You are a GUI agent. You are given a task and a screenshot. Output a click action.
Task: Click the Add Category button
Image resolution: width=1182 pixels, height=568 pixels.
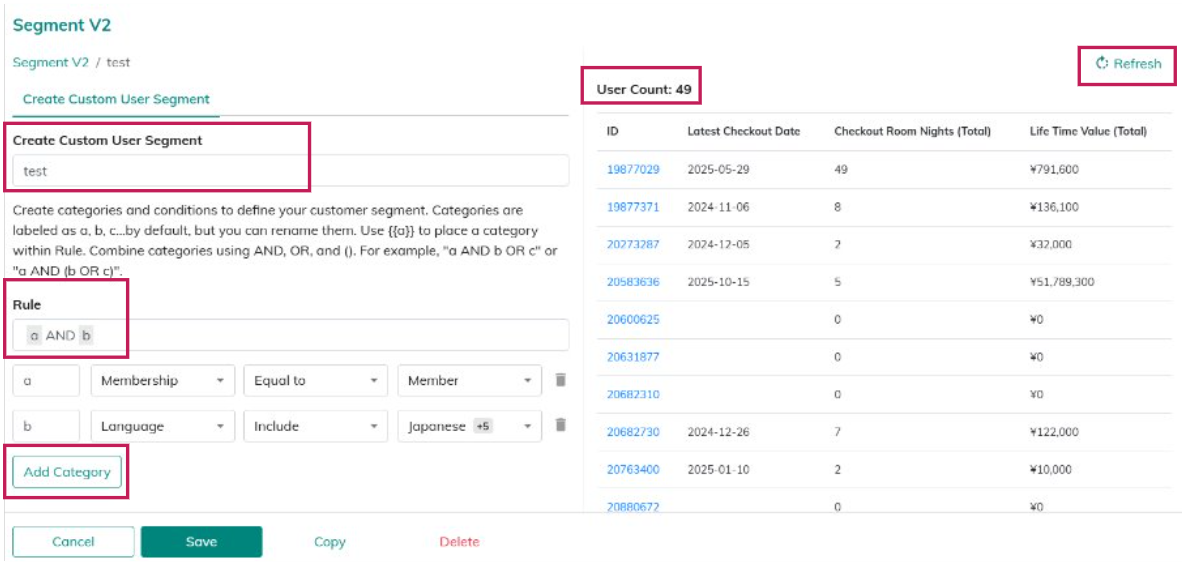point(67,472)
